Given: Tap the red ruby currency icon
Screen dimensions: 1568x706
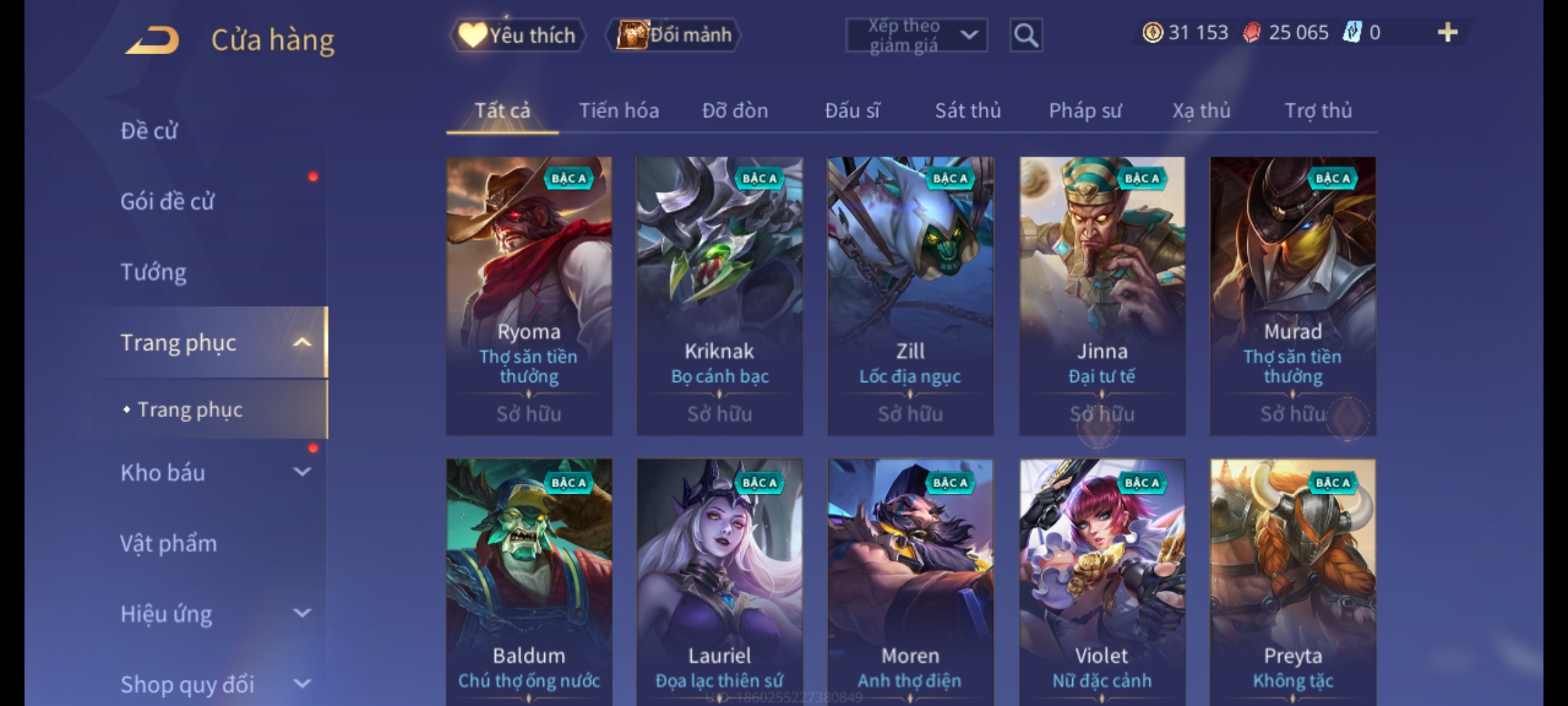Looking at the screenshot, I should click(x=1251, y=33).
